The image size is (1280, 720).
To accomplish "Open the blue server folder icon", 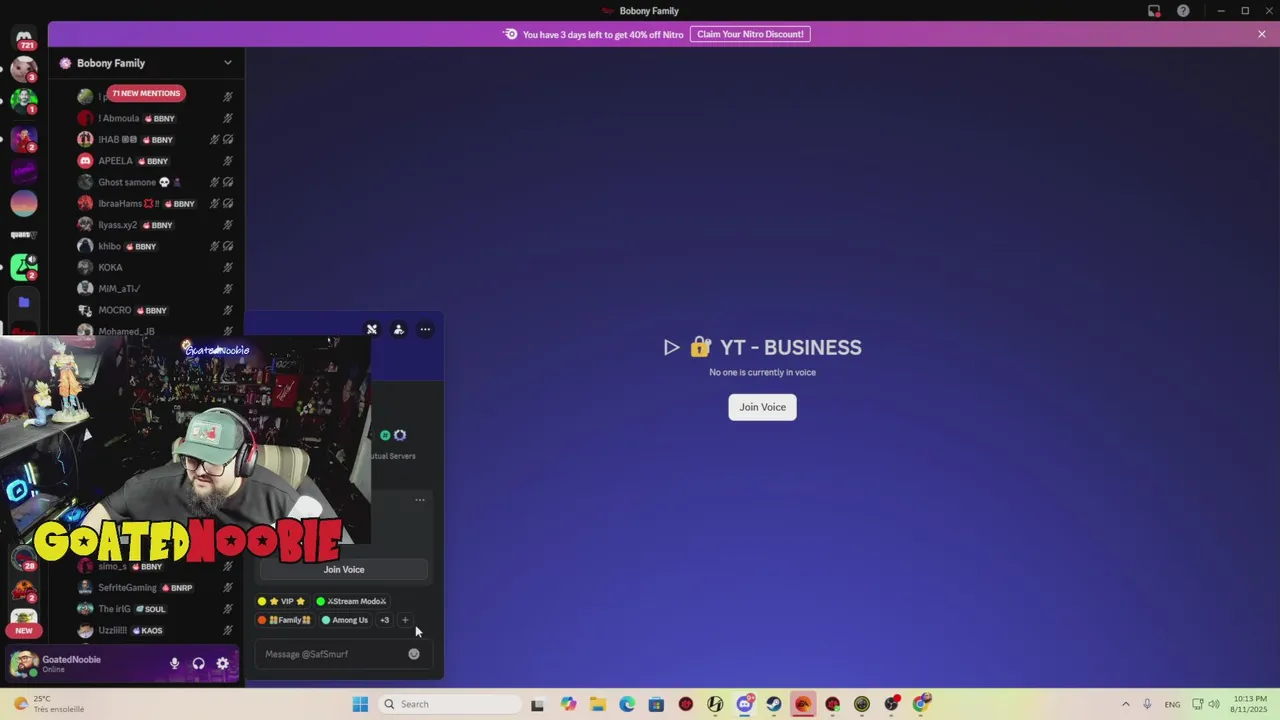I will click(24, 302).
